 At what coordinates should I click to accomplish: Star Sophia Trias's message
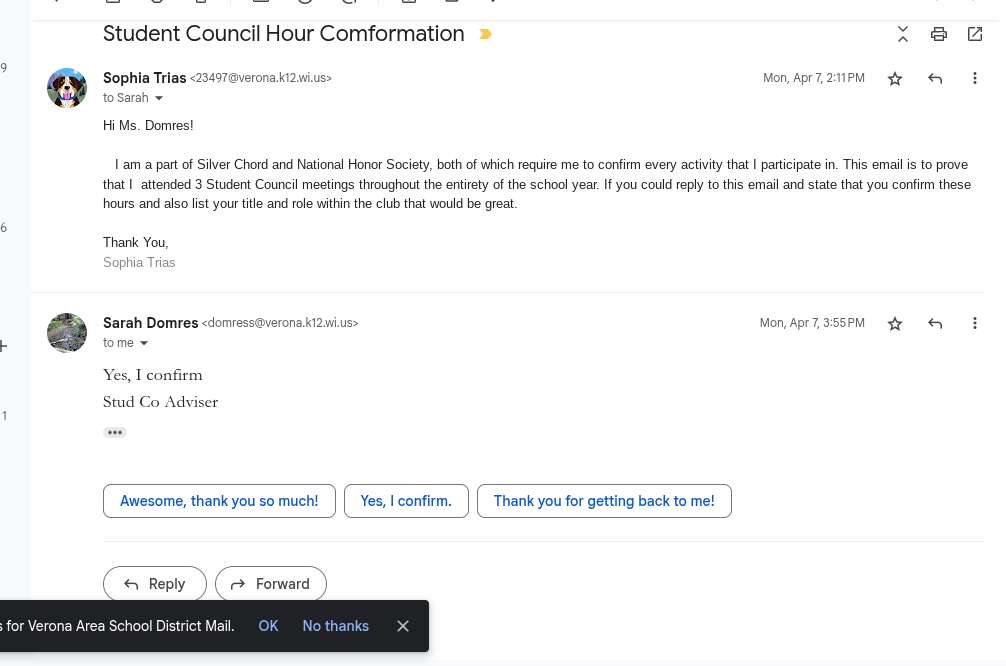point(895,78)
